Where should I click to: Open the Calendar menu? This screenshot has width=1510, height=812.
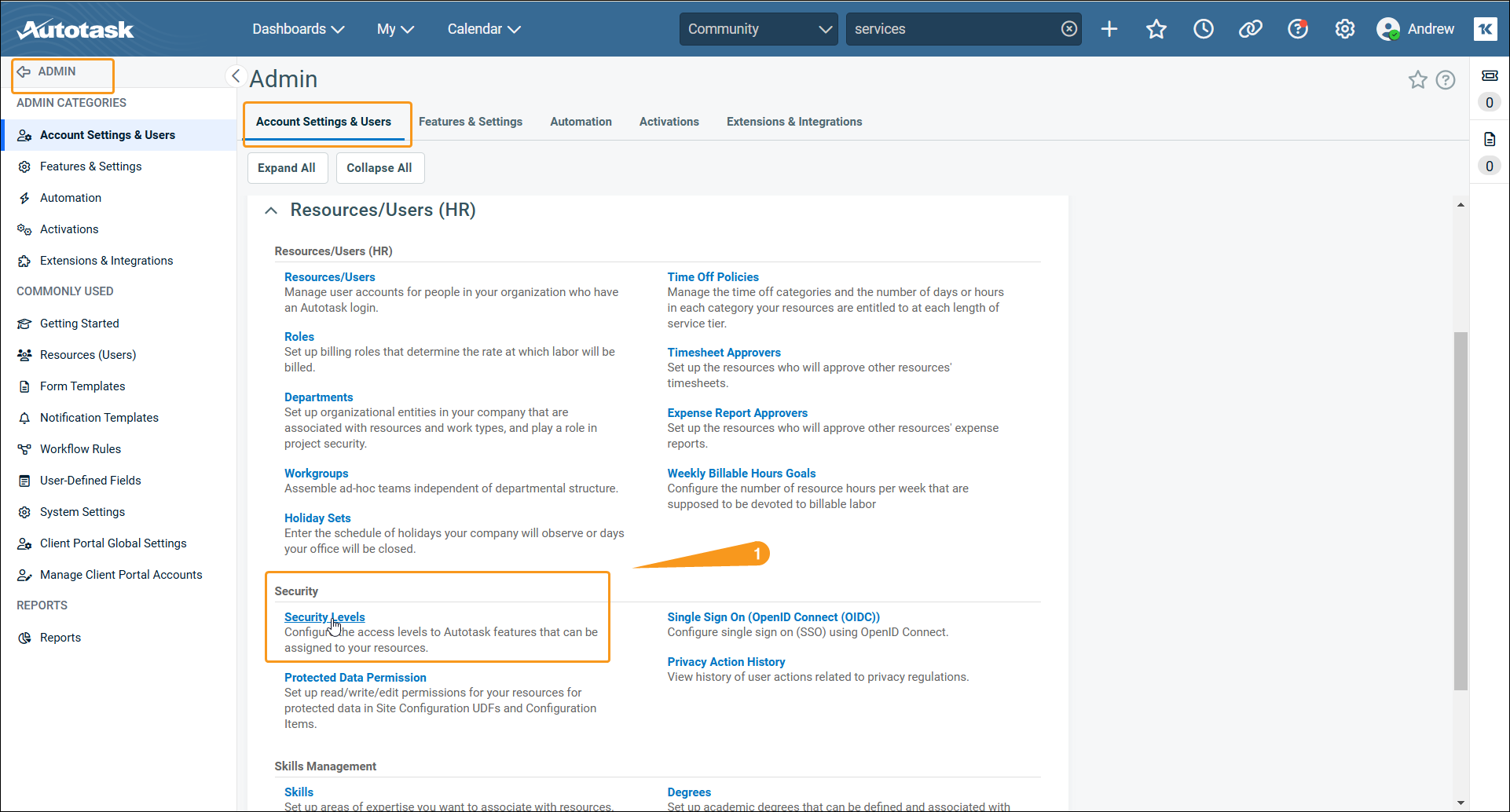click(484, 29)
